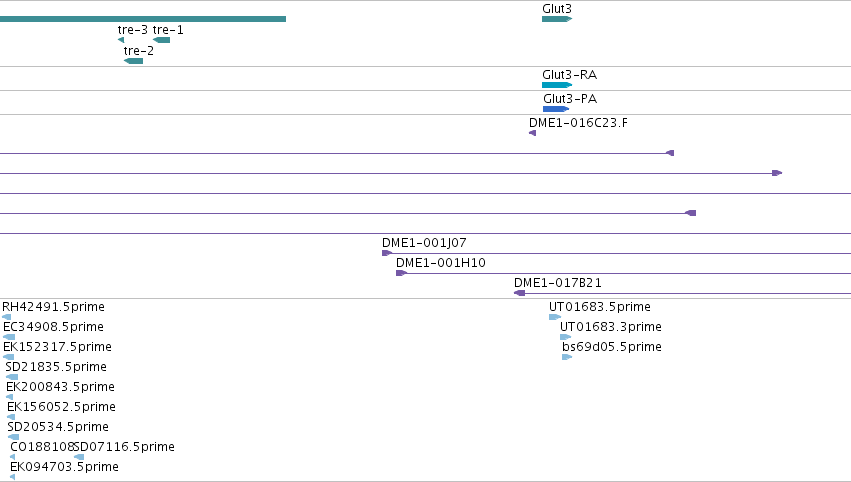Click the UT01683.5prime EST glyph
This screenshot has width=851, height=482.
pos(555,317)
